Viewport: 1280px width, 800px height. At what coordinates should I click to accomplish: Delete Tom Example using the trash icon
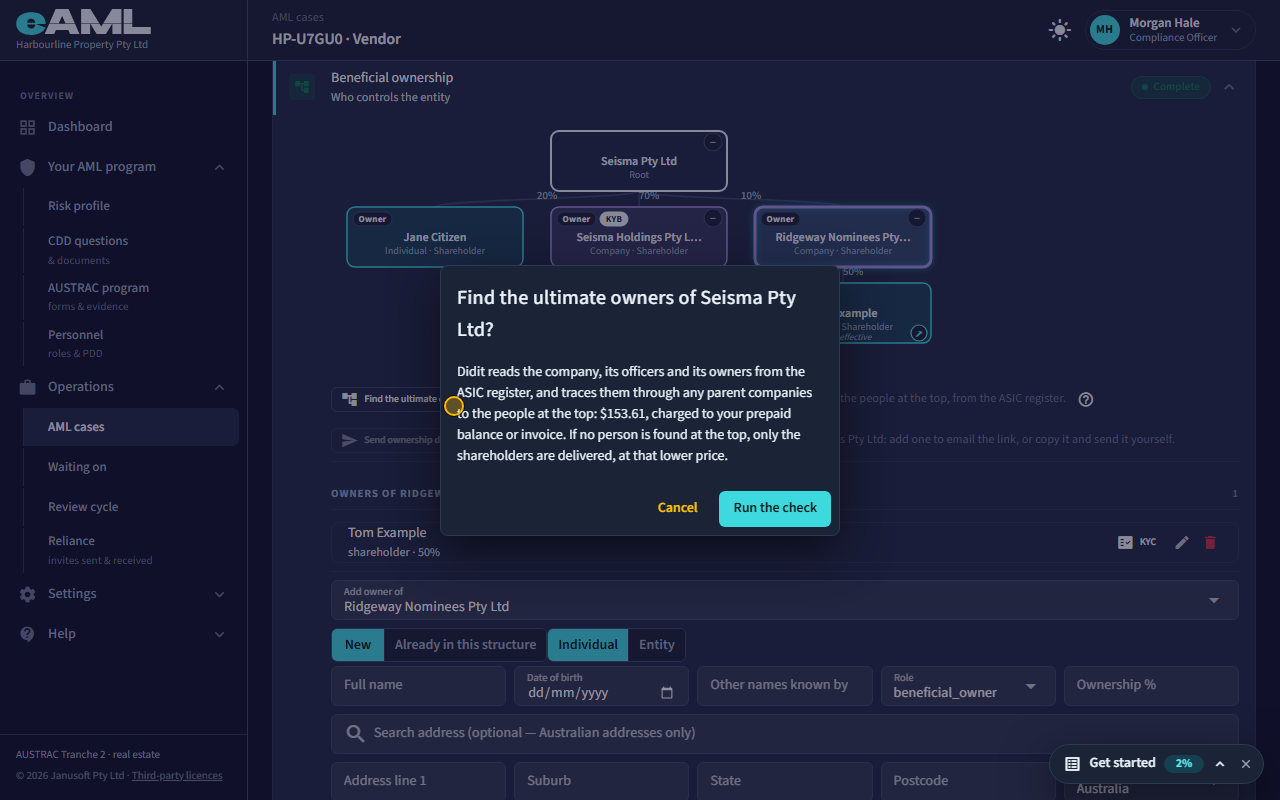[x=1210, y=542]
